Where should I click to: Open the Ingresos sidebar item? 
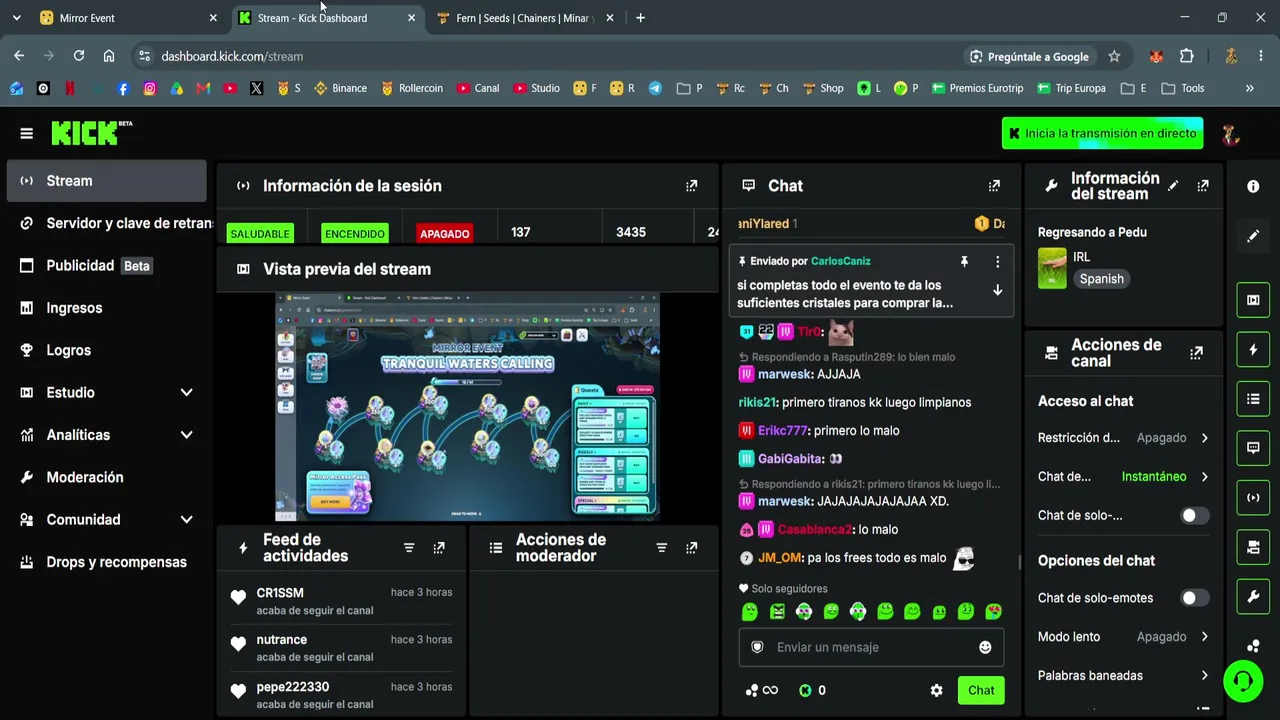click(107, 308)
